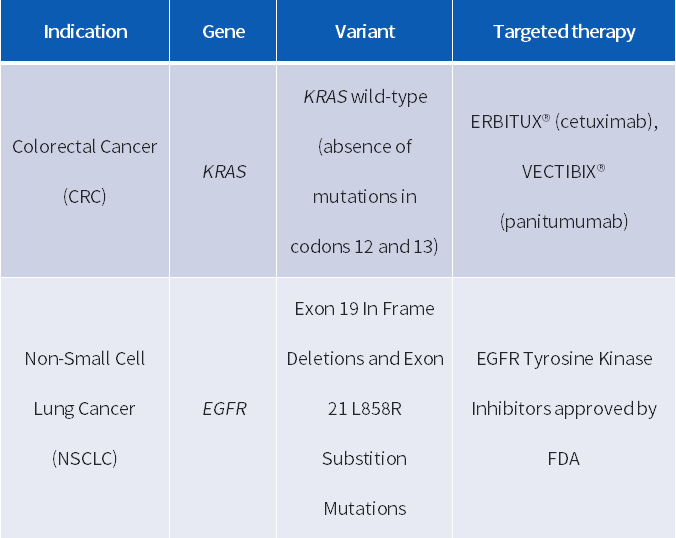Image resolution: width=676 pixels, height=538 pixels.
Task: Click the Indication column header
Action: (85, 31)
